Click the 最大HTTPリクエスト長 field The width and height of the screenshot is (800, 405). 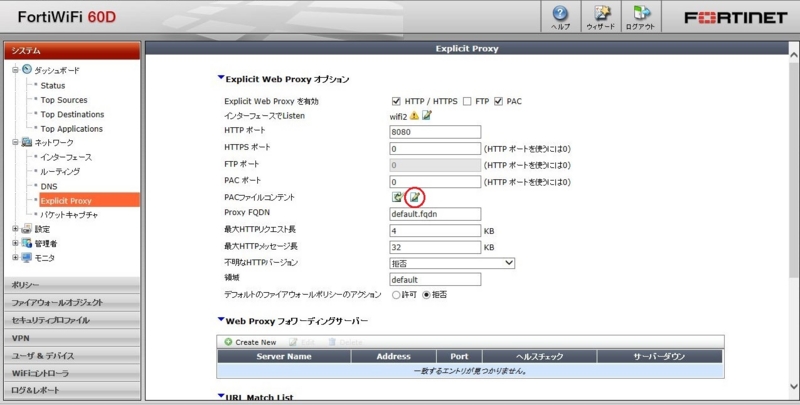[435, 231]
